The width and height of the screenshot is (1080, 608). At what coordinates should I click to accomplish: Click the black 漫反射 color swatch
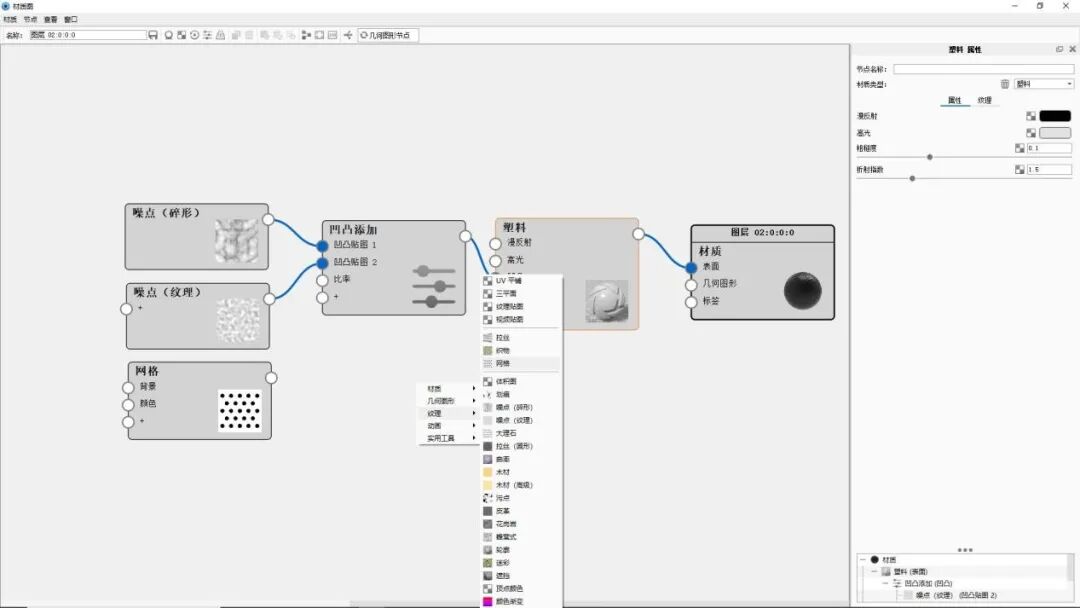click(x=1053, y=116)
